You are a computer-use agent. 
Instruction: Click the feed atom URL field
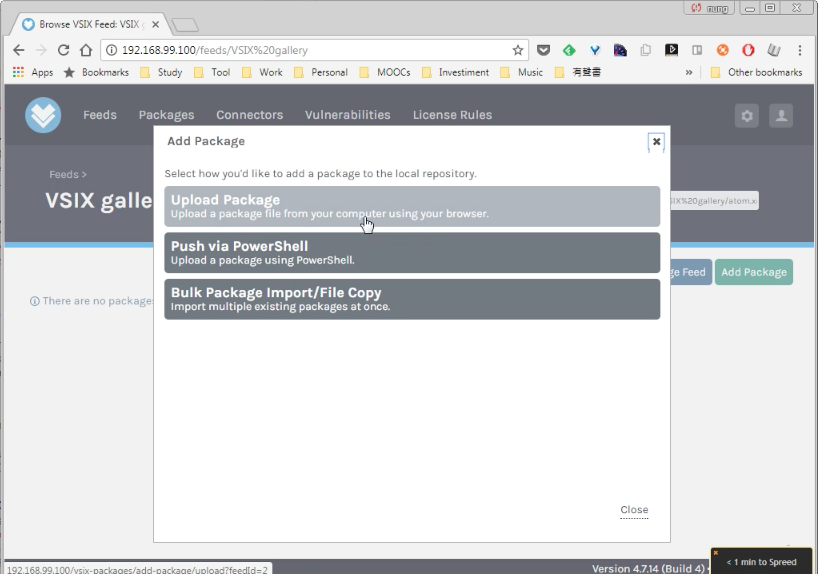coord(714,201)
